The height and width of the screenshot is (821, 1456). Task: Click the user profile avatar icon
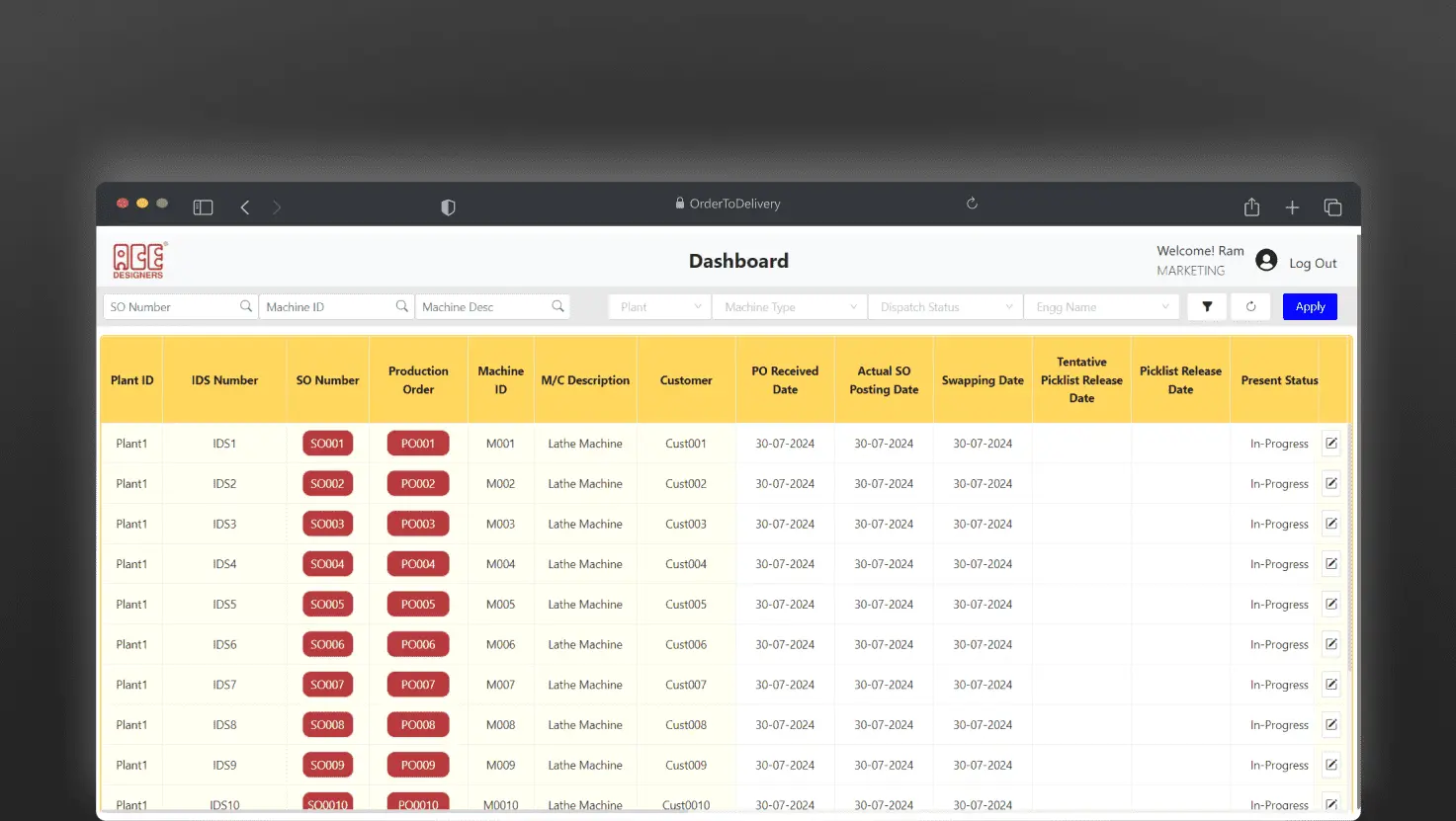pos(1266,261)
